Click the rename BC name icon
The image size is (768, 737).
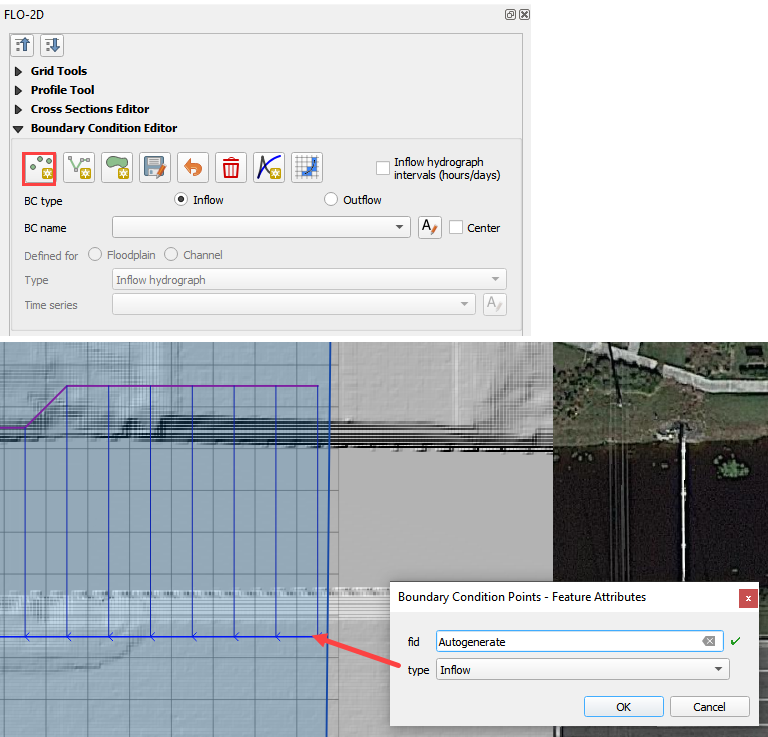tap(430, 227)
